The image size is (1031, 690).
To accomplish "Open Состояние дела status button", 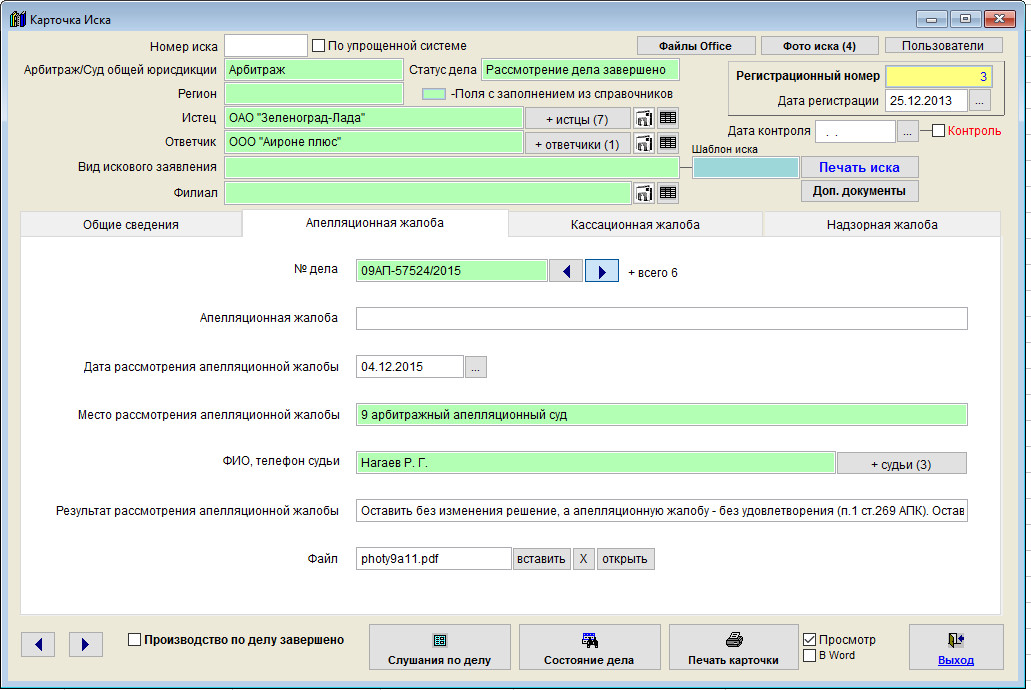I will [x=589, y=648].
